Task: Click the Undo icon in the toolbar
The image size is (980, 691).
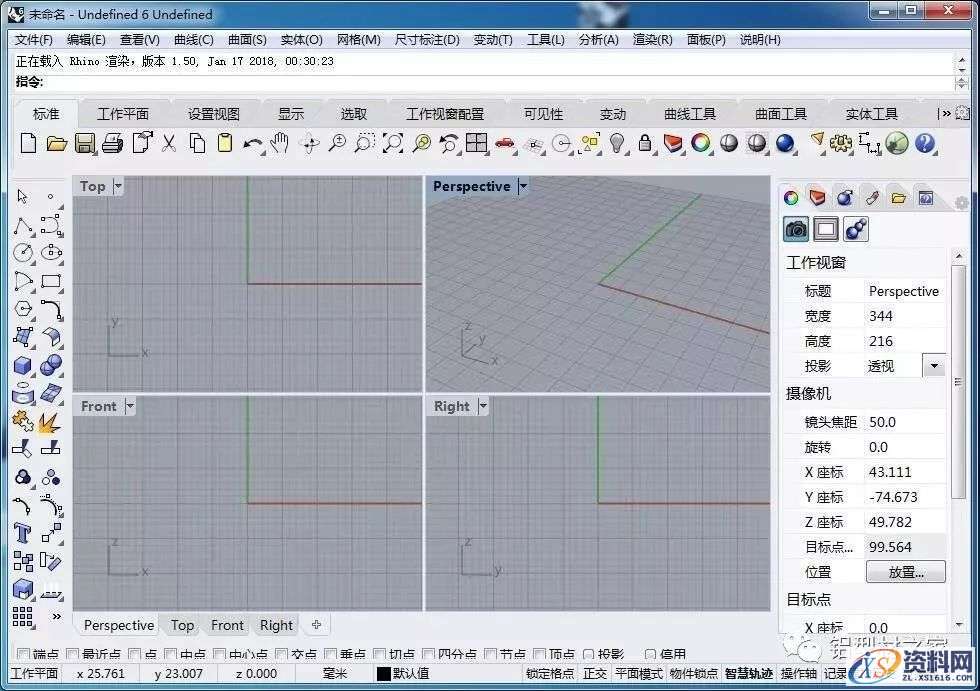Action: [x=253, y=144]
